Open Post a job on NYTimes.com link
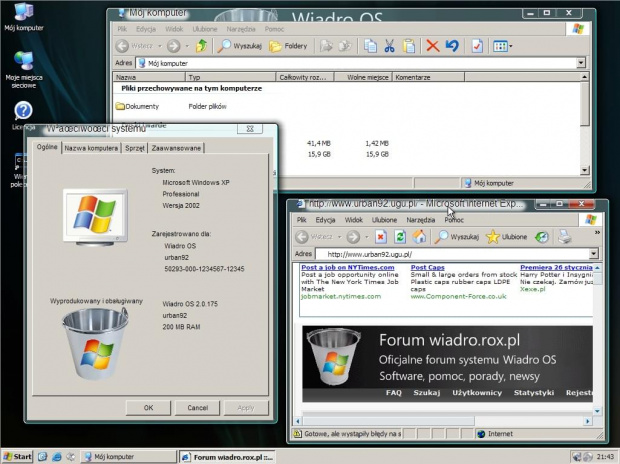 pos(348,267)
